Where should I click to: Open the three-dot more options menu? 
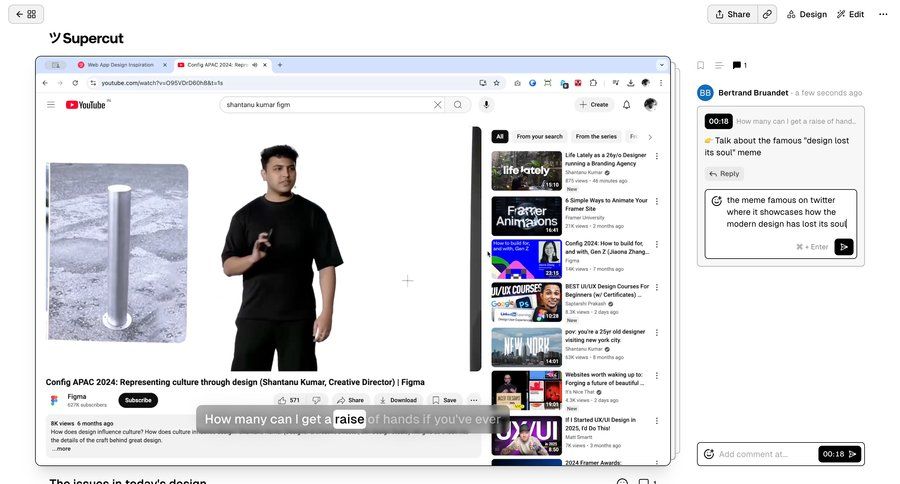(x=882, y=14)
